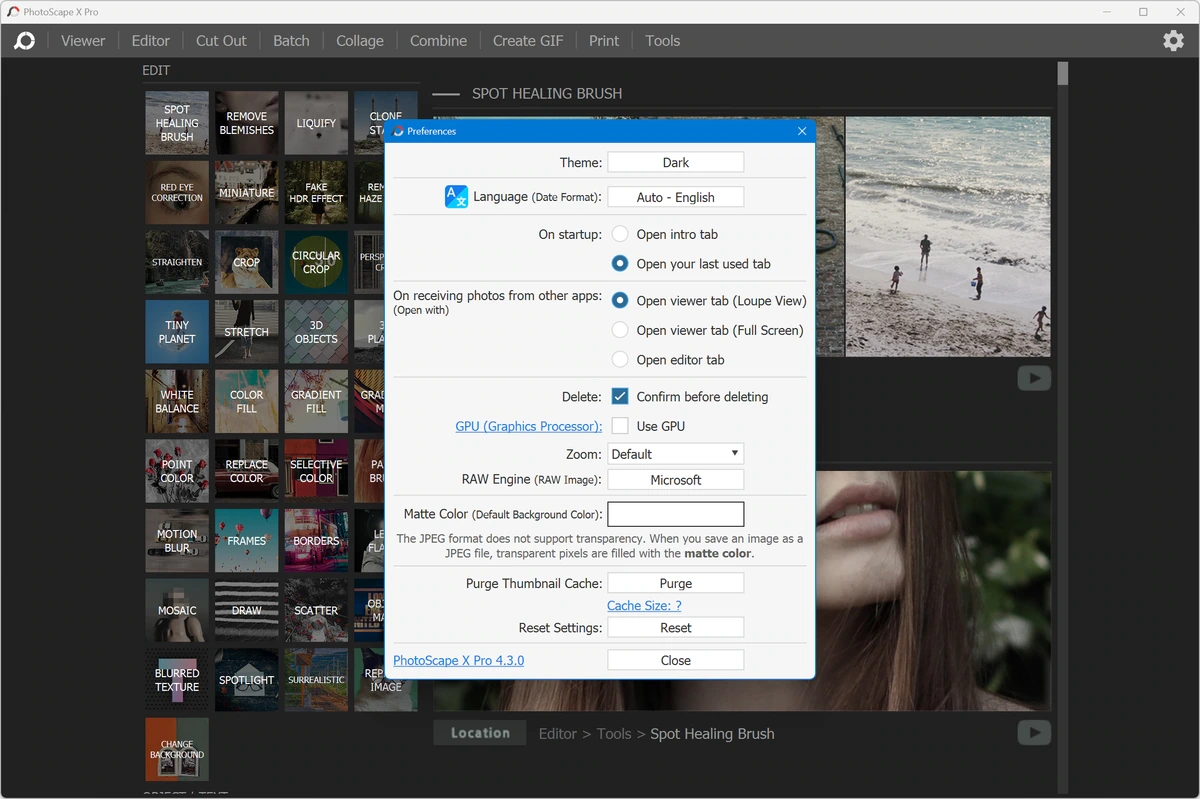Select Open intro tab on startup
Screen dimensions: 1200x799
click(x=620, y=234)
